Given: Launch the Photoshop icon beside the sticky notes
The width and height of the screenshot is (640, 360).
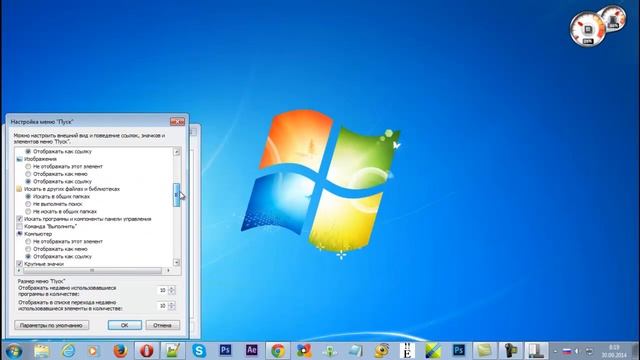Looking at the screenshot, I should click(459, 350).
